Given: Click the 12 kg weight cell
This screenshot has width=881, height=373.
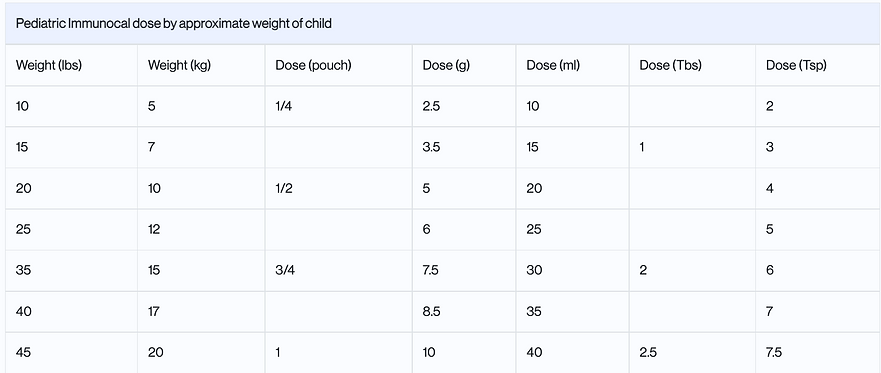Looking at the screenshot, I should tap(154, 229).
